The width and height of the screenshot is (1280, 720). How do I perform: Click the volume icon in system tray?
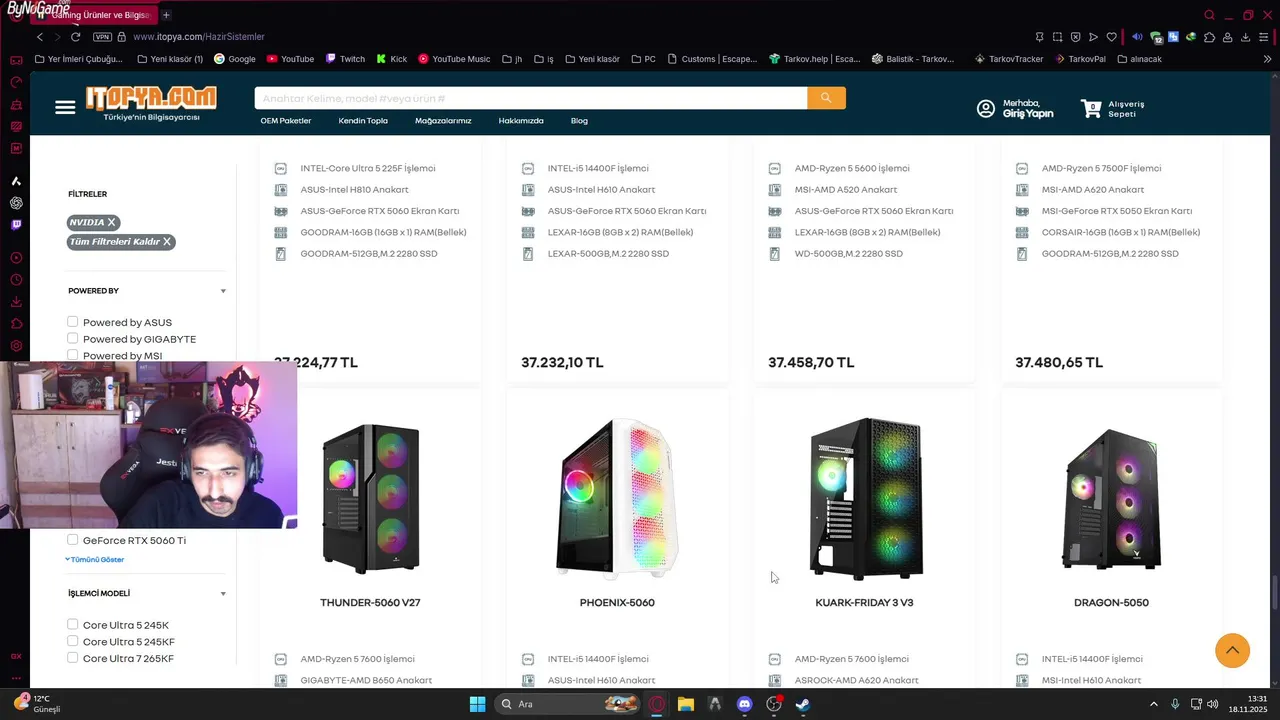1213,704
